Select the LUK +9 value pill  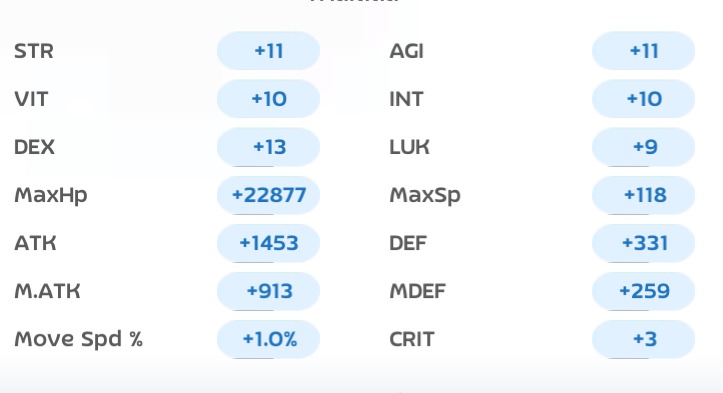click(644, 147)
